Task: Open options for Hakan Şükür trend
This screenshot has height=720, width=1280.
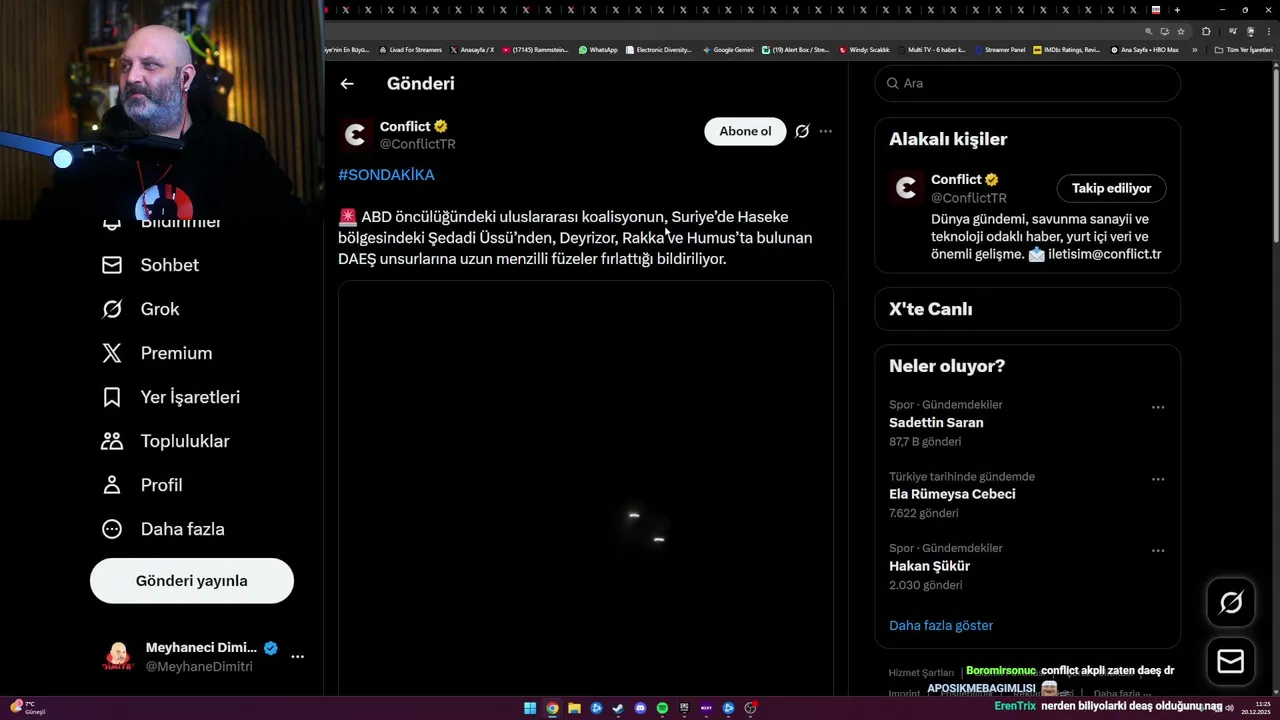Action: (1158, 550)
